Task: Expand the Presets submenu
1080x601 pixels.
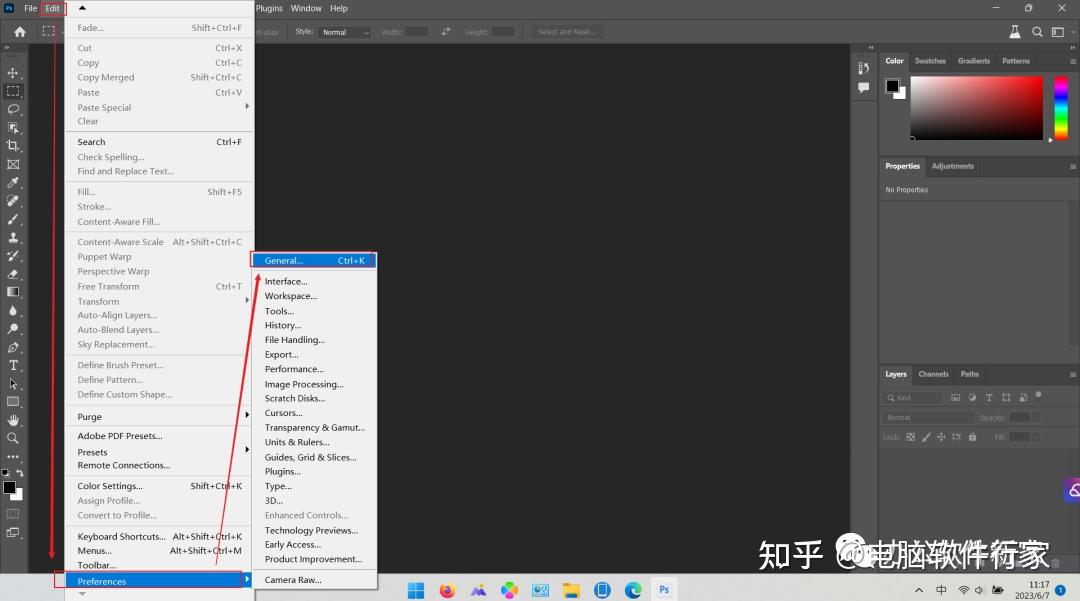Action: [x=159, y=452]
